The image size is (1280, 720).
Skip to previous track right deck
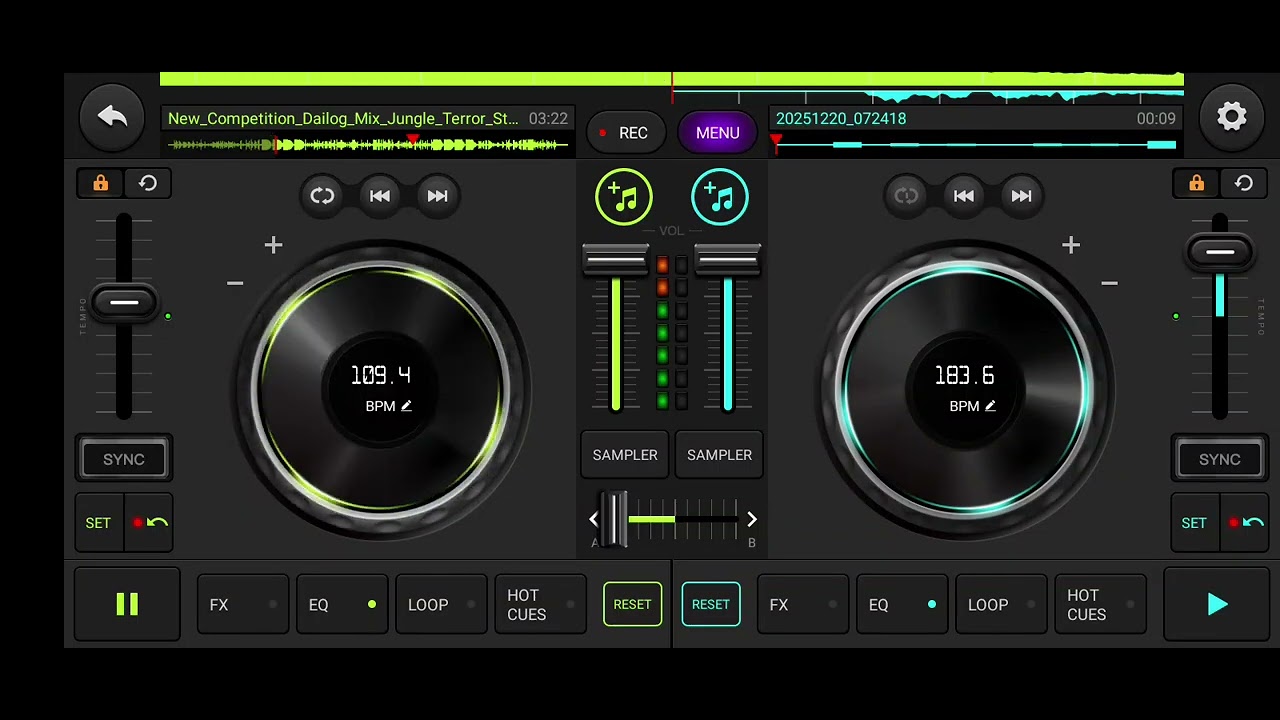(x=963, y=196)
